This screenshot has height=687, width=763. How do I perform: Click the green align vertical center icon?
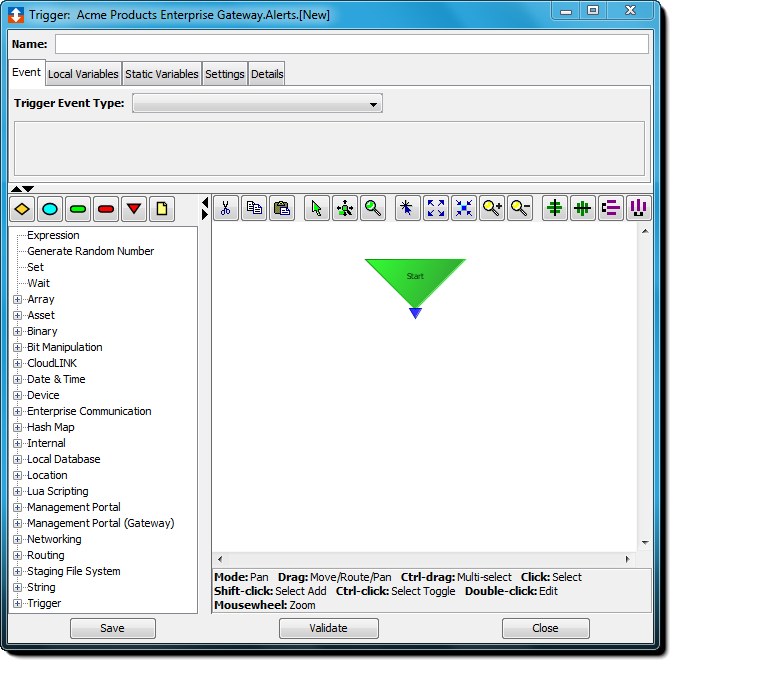pos(555,208)
